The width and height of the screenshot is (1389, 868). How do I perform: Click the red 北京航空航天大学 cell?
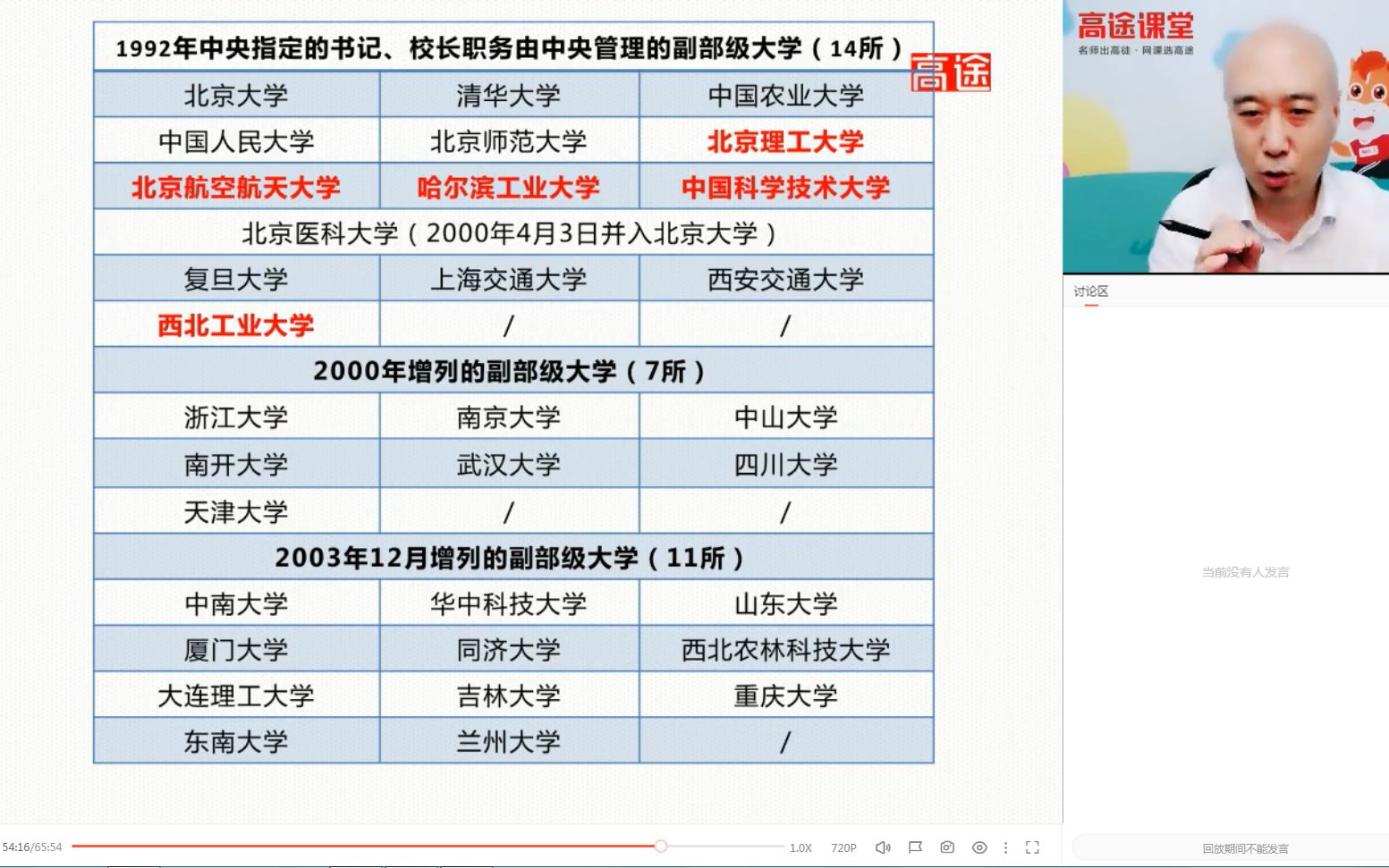coord(236,186)
